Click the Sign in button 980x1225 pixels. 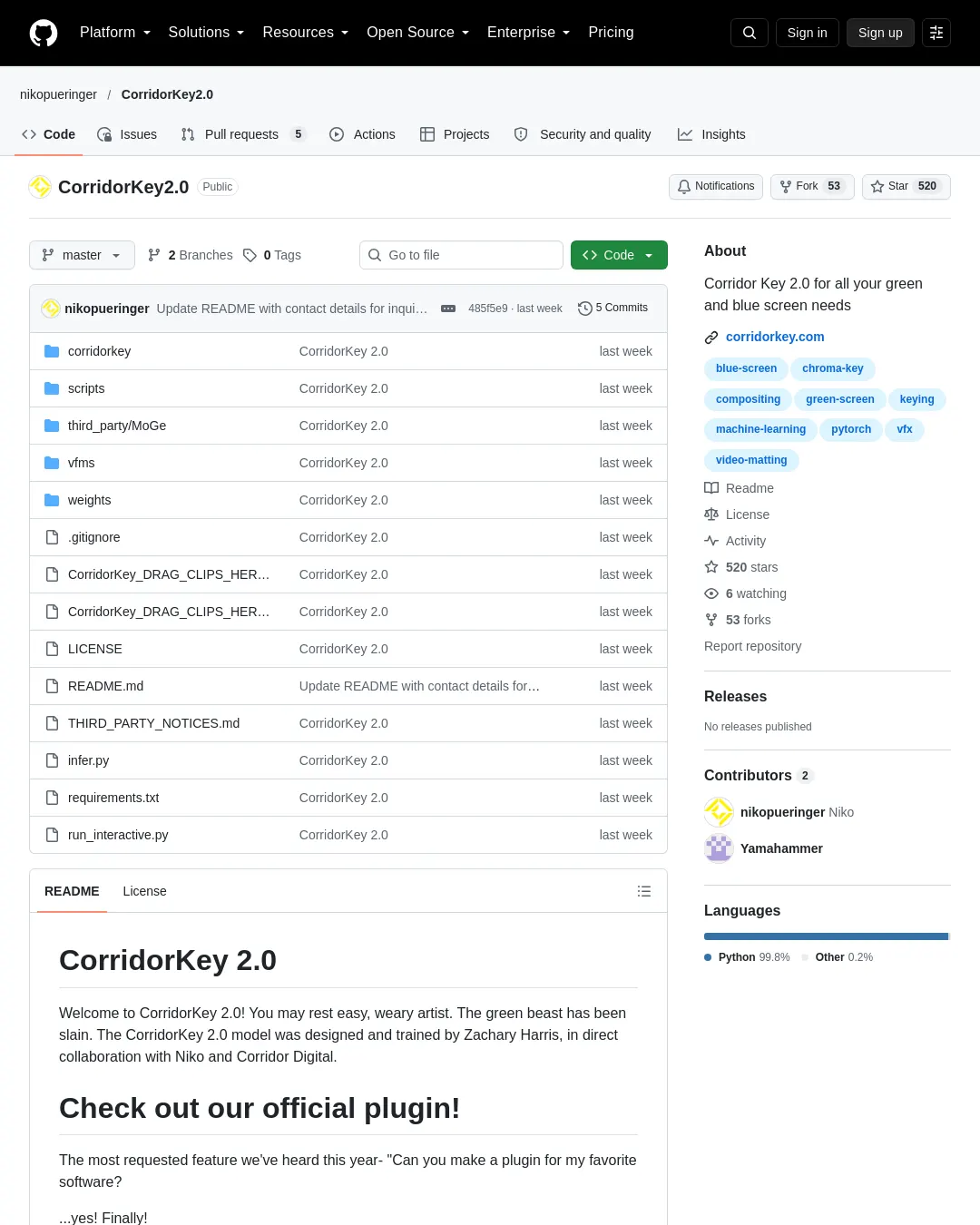[x=807, y=33]
